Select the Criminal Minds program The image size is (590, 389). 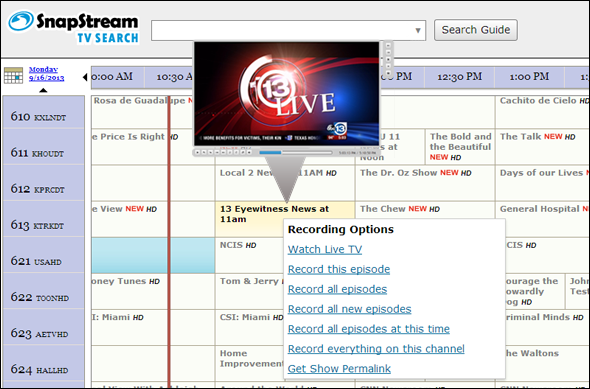tap(547, 327)
